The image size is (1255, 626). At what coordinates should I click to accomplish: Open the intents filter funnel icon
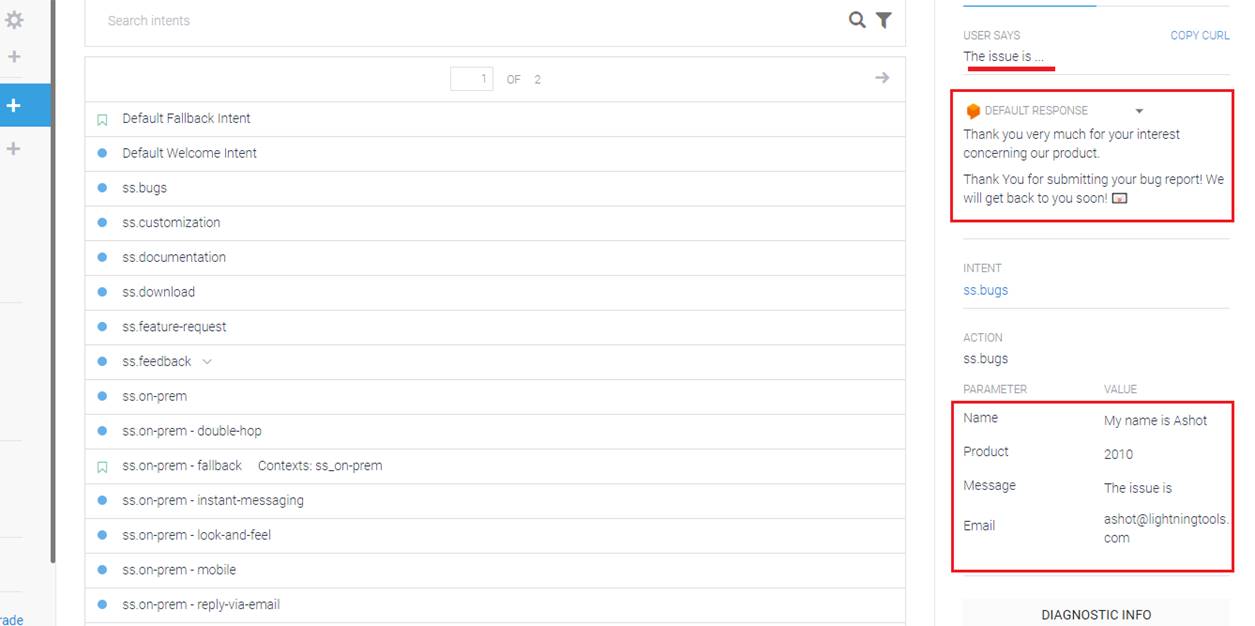tap(884, 20)
